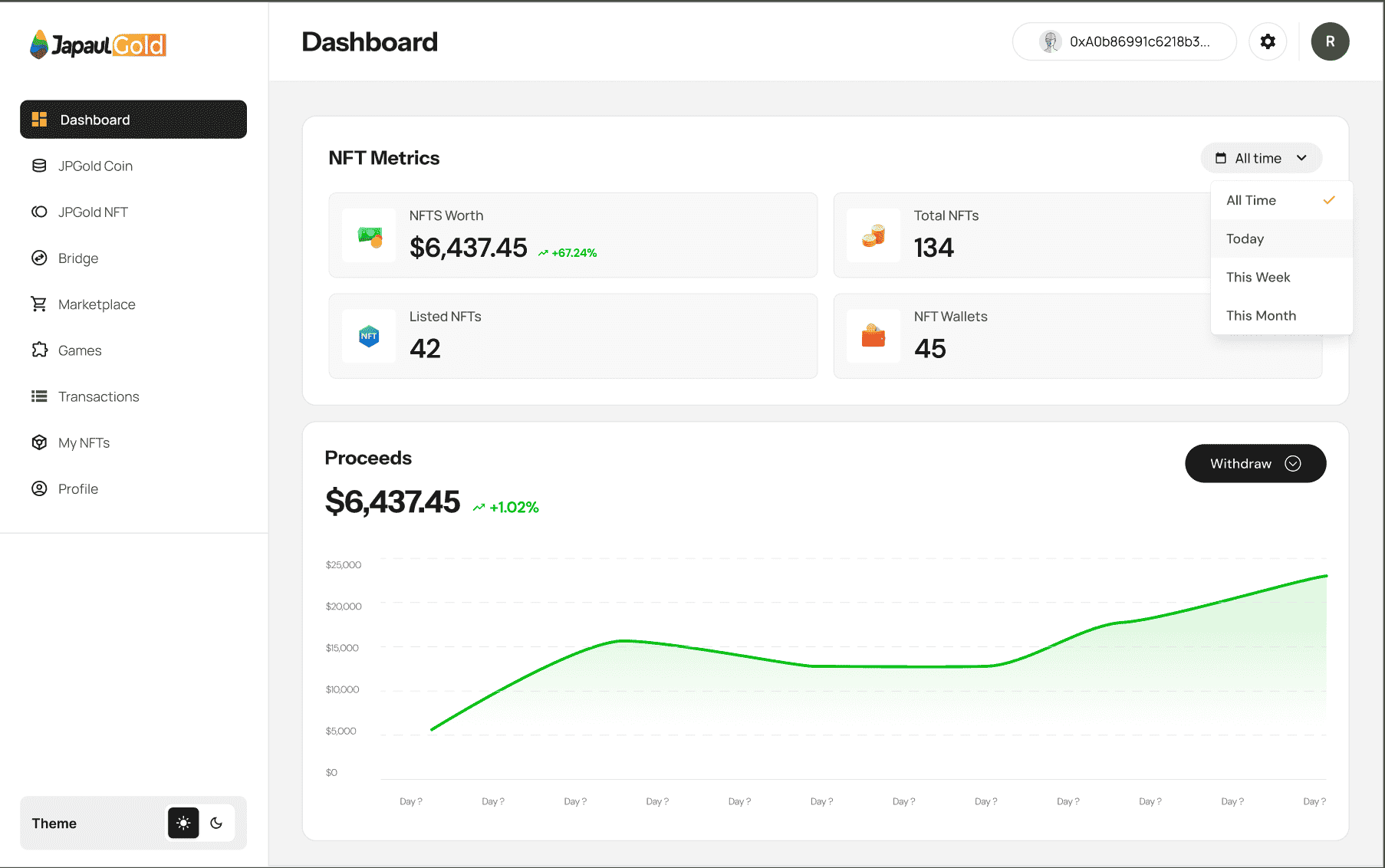Click the NFTS Worth $6,437.45 value
The width and height of the screenshot is (1385, 868).
(x=468, y=248)
